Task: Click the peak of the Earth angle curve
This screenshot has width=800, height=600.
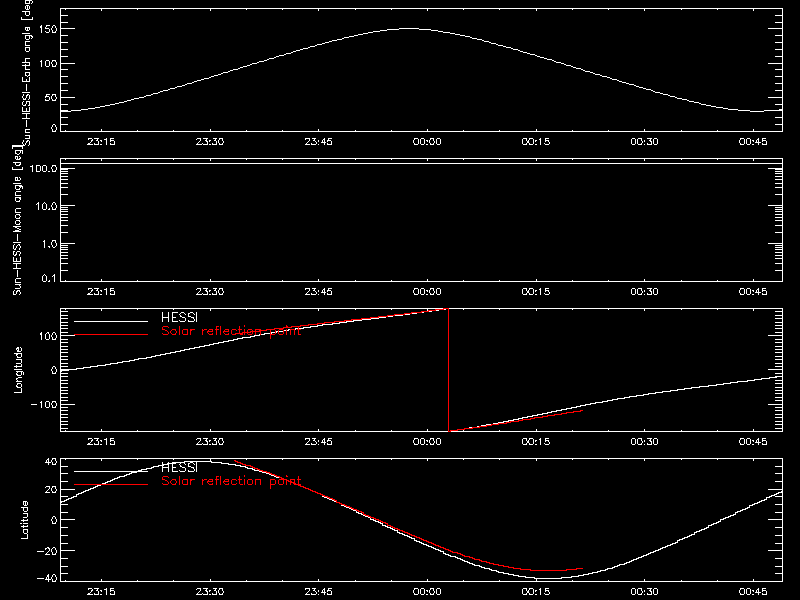Action: point(408,29)
